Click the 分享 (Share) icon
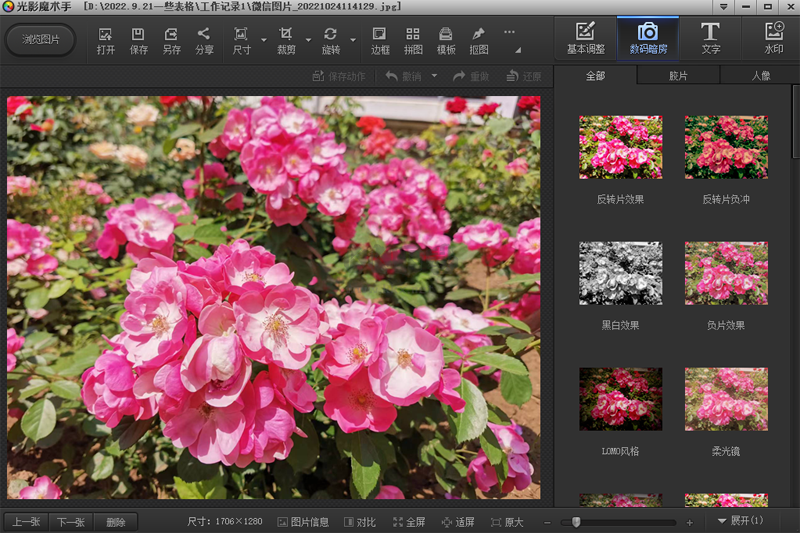This screenshot has width=800, height=533. pos(204,40)
